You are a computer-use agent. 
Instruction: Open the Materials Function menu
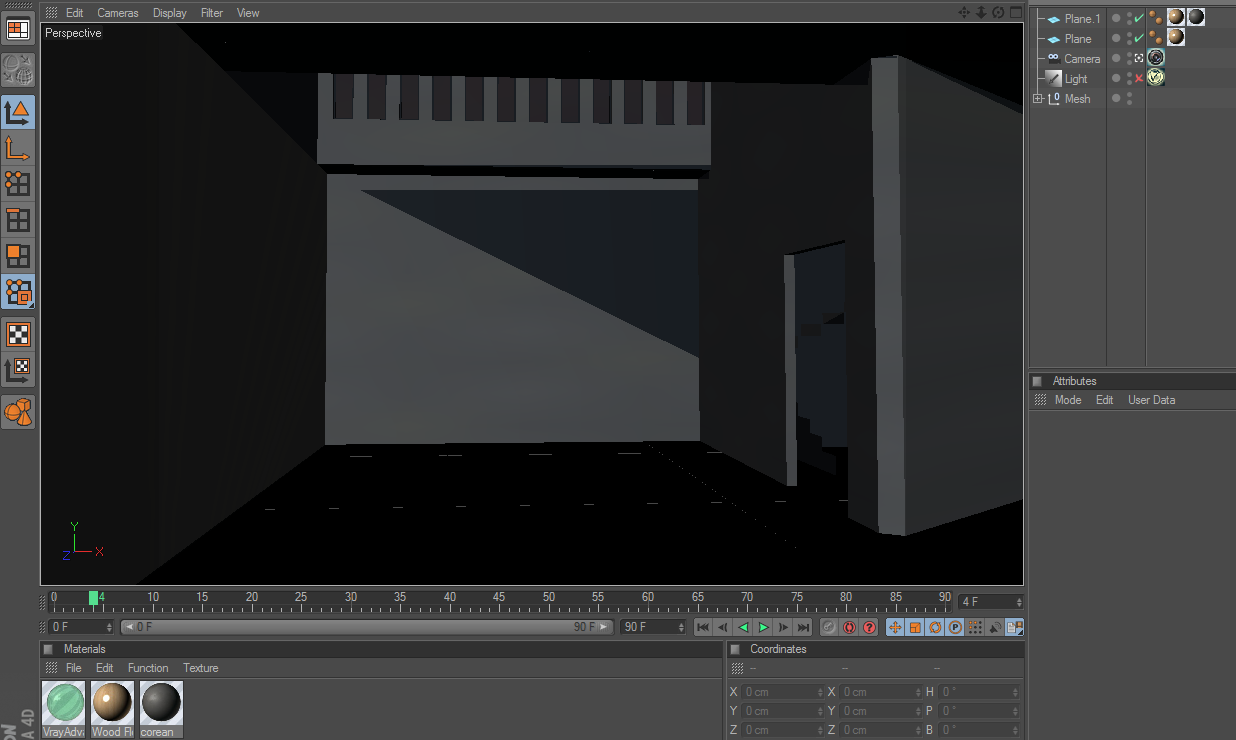(148, 668)
